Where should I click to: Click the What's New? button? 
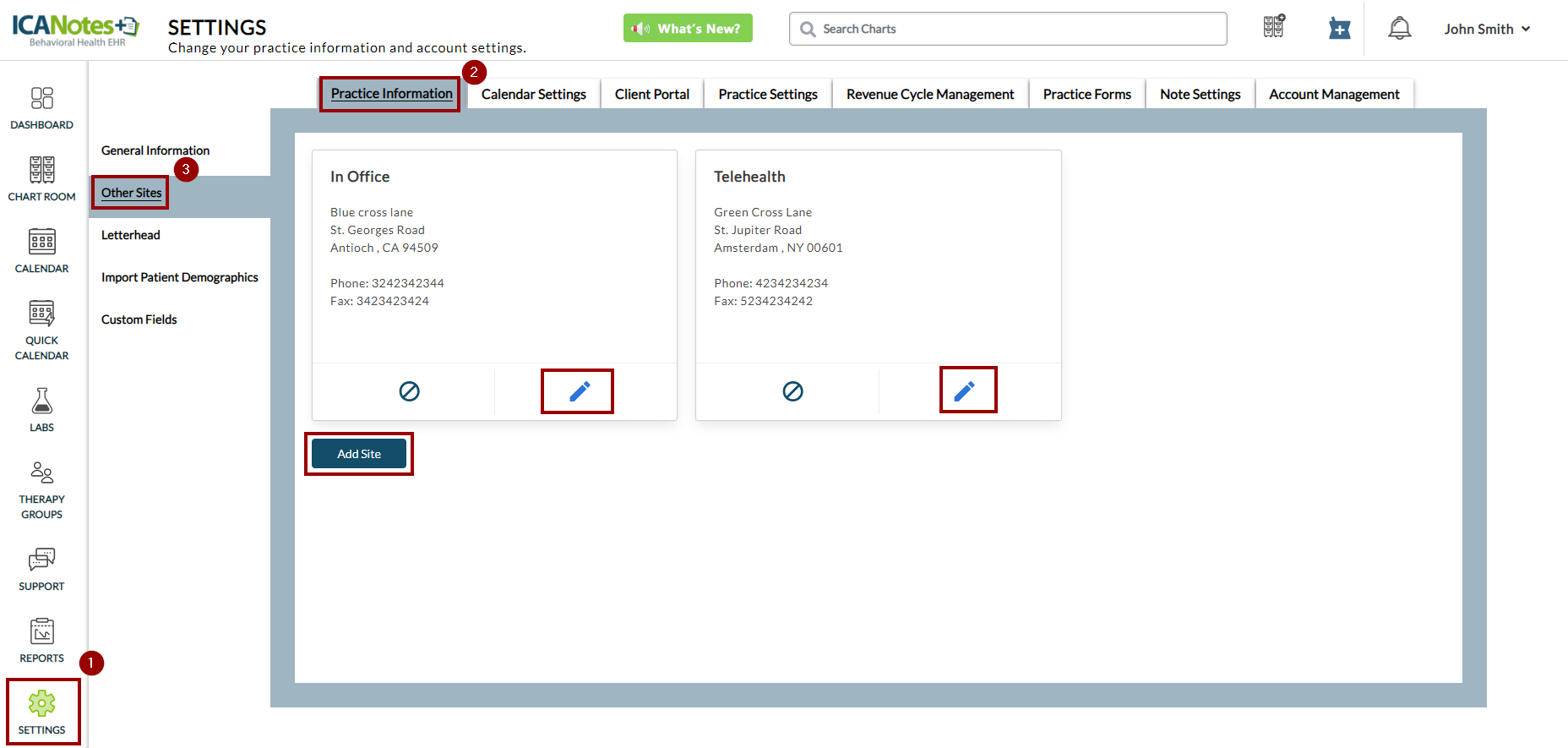tap(688, 28)
